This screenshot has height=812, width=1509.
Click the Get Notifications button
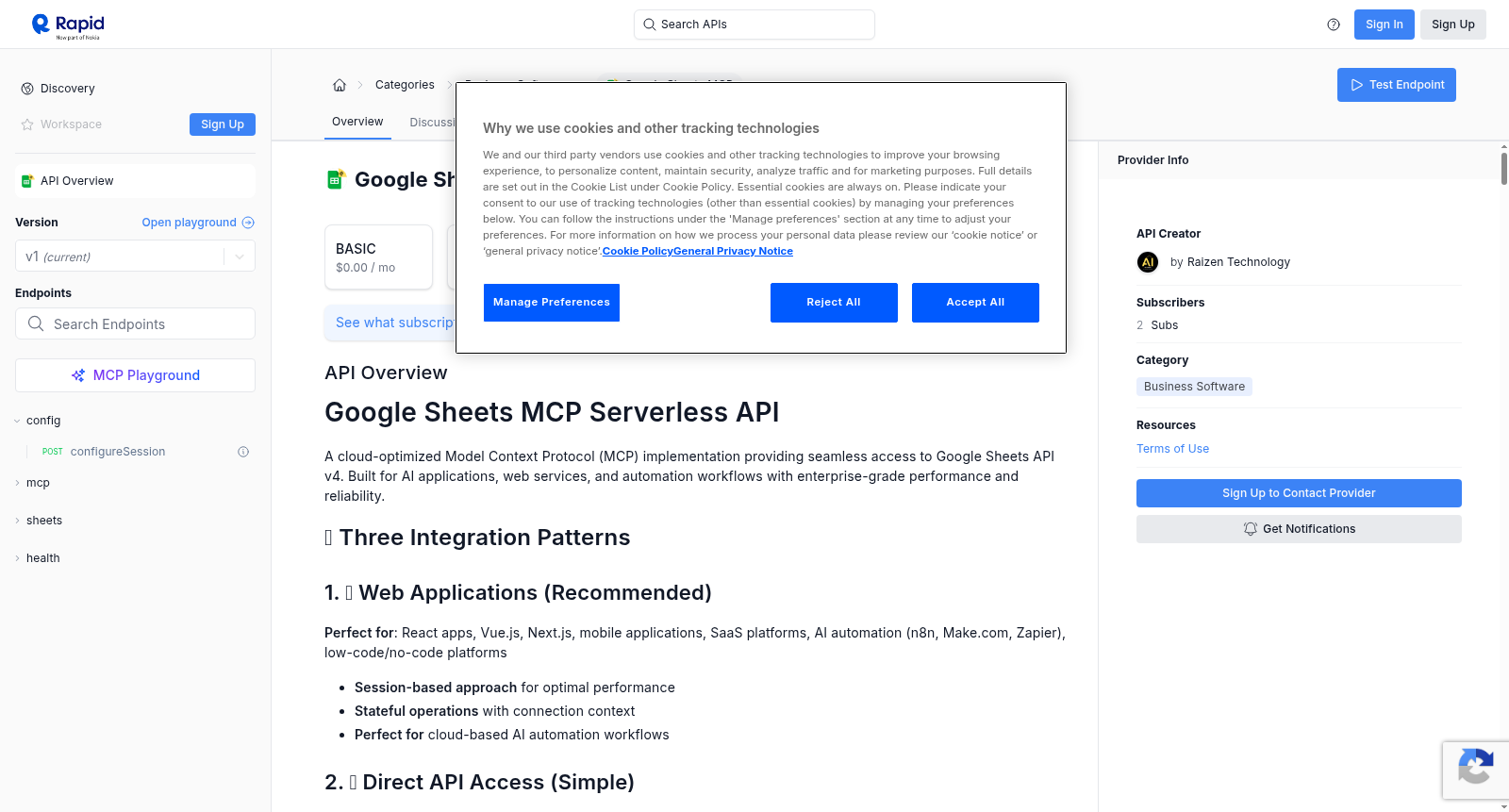1299,529
